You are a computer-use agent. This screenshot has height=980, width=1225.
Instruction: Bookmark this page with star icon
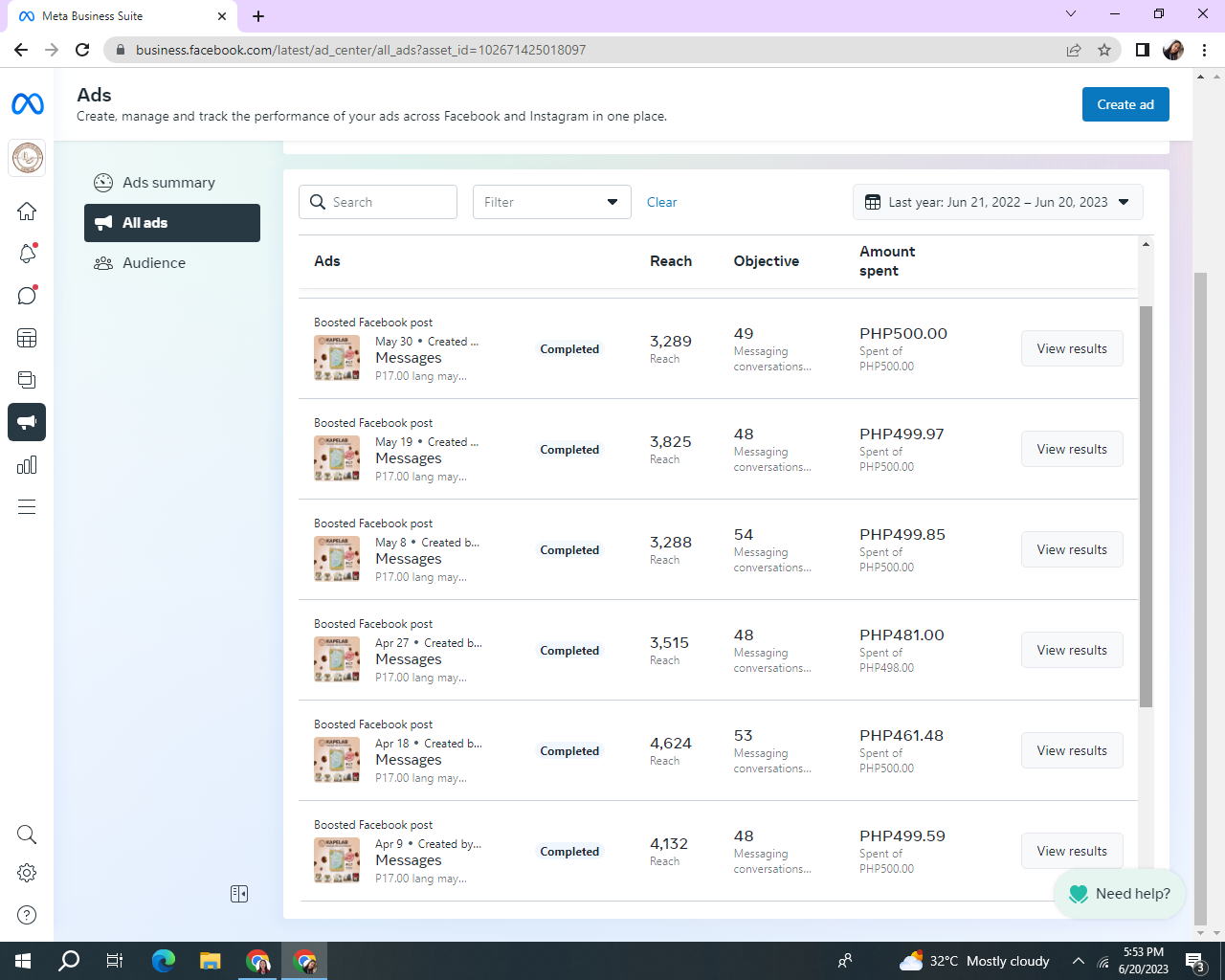1104,50
